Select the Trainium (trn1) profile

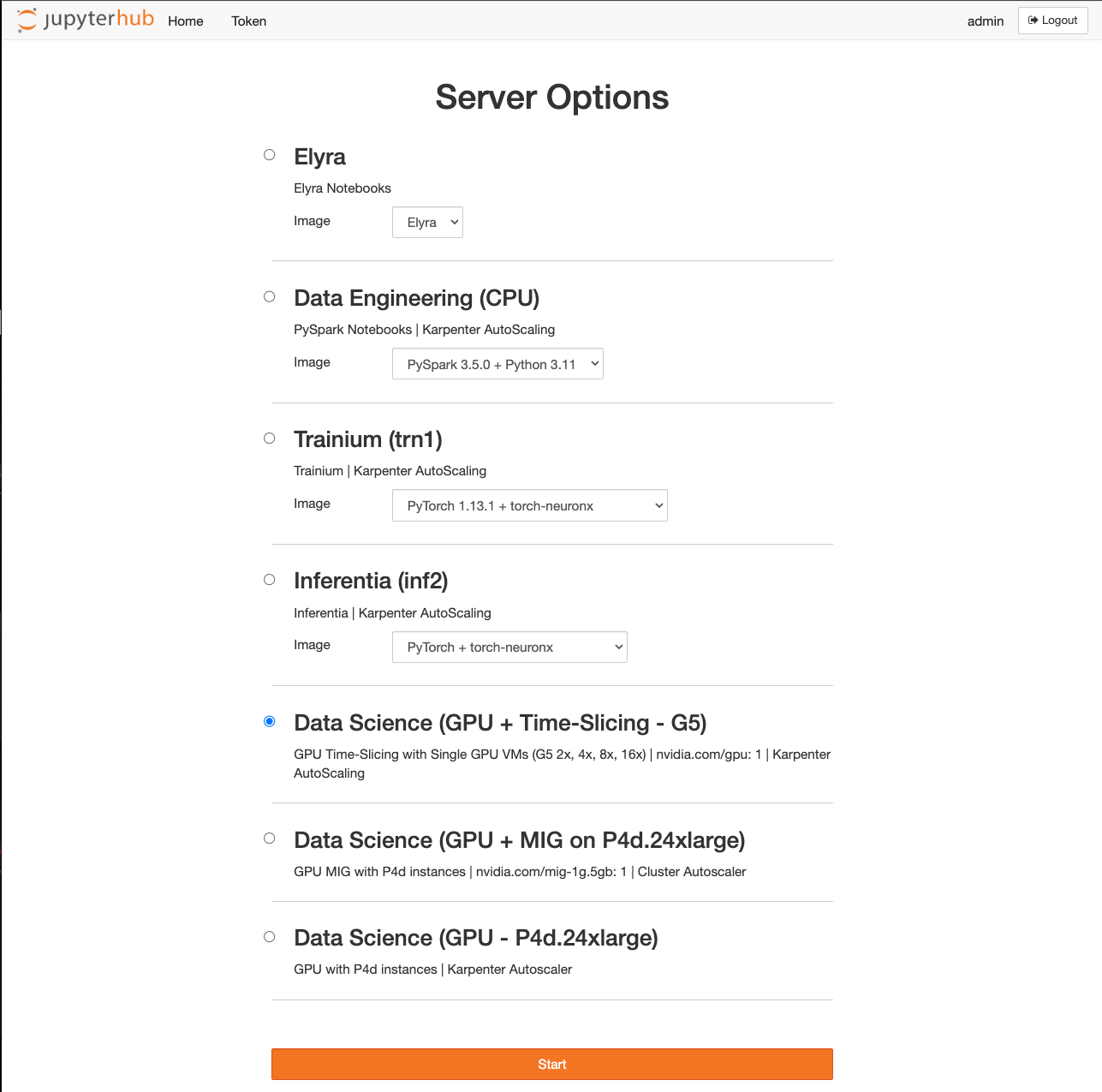coord(270,439)
